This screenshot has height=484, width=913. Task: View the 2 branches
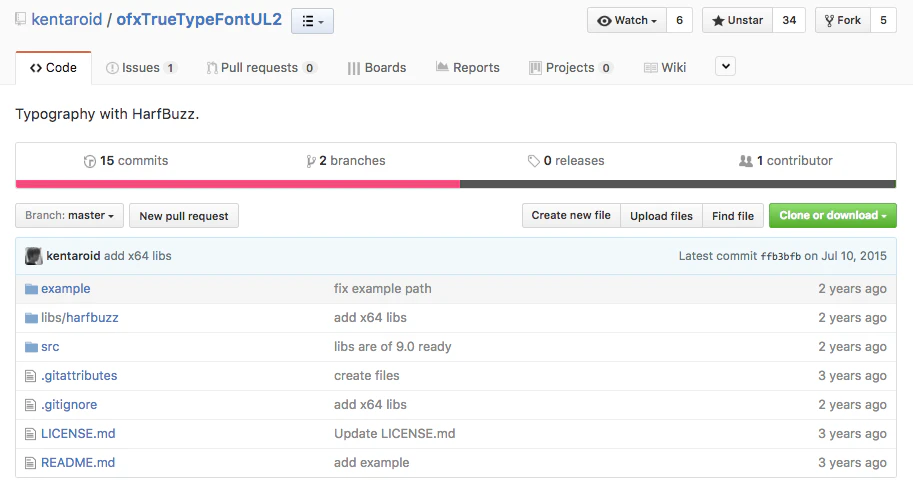click(x=346, y=161)
